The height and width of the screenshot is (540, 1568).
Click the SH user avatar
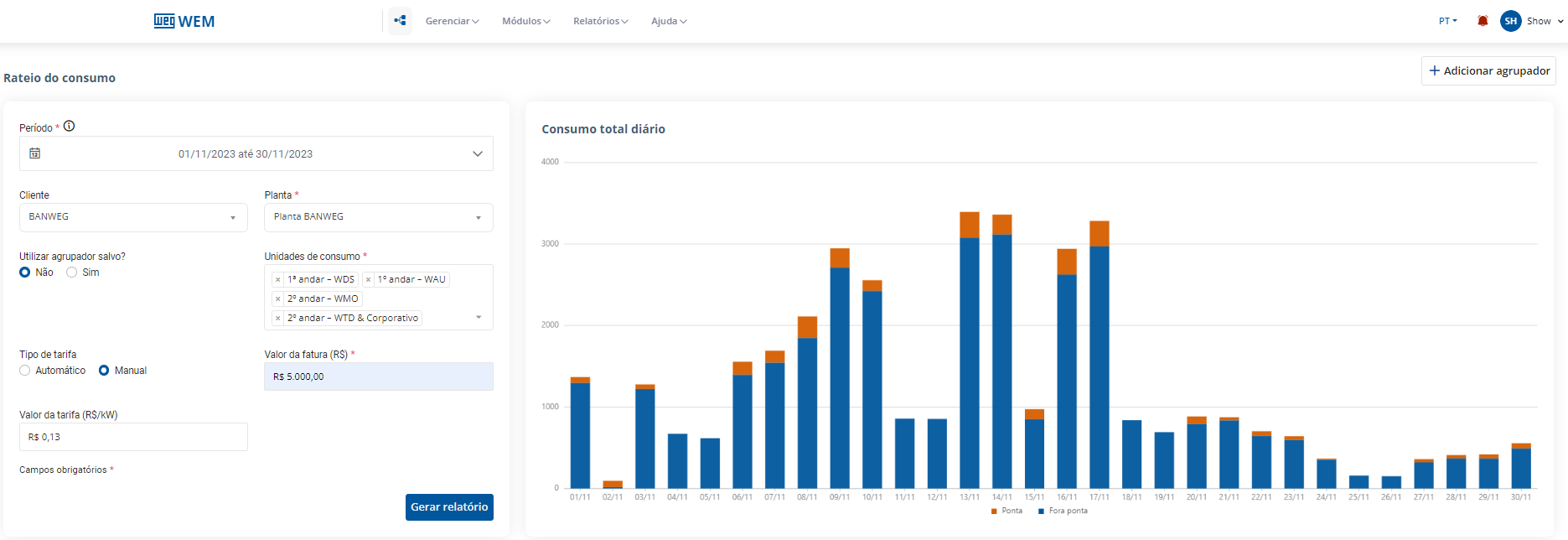(x=1510, y=21)
